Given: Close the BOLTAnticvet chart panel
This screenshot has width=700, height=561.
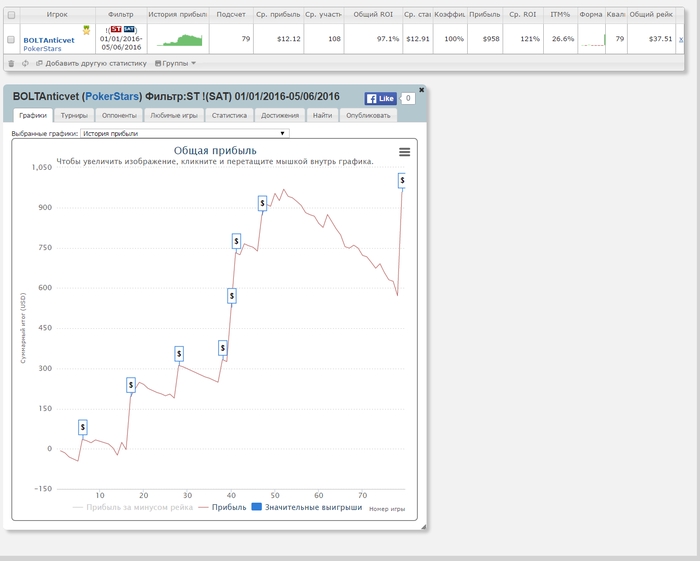Looking at the screenshot, I should point(421,90).
